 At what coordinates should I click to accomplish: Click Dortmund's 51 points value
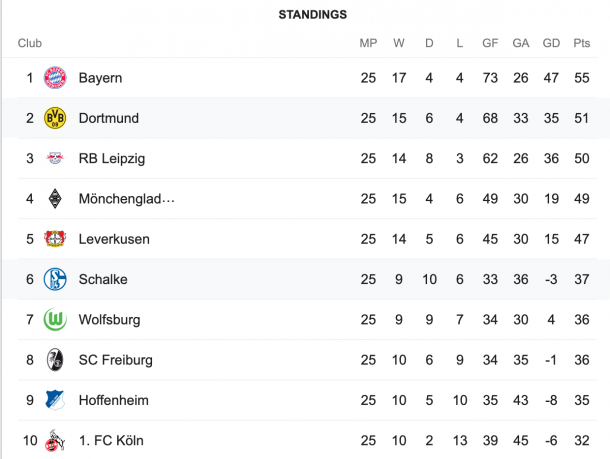click(582, 118)
